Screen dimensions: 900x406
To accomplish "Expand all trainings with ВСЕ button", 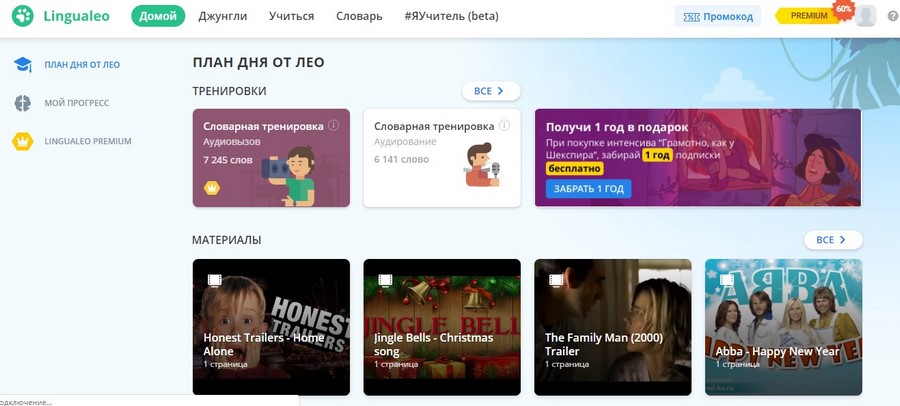I will tap(490, 91).
